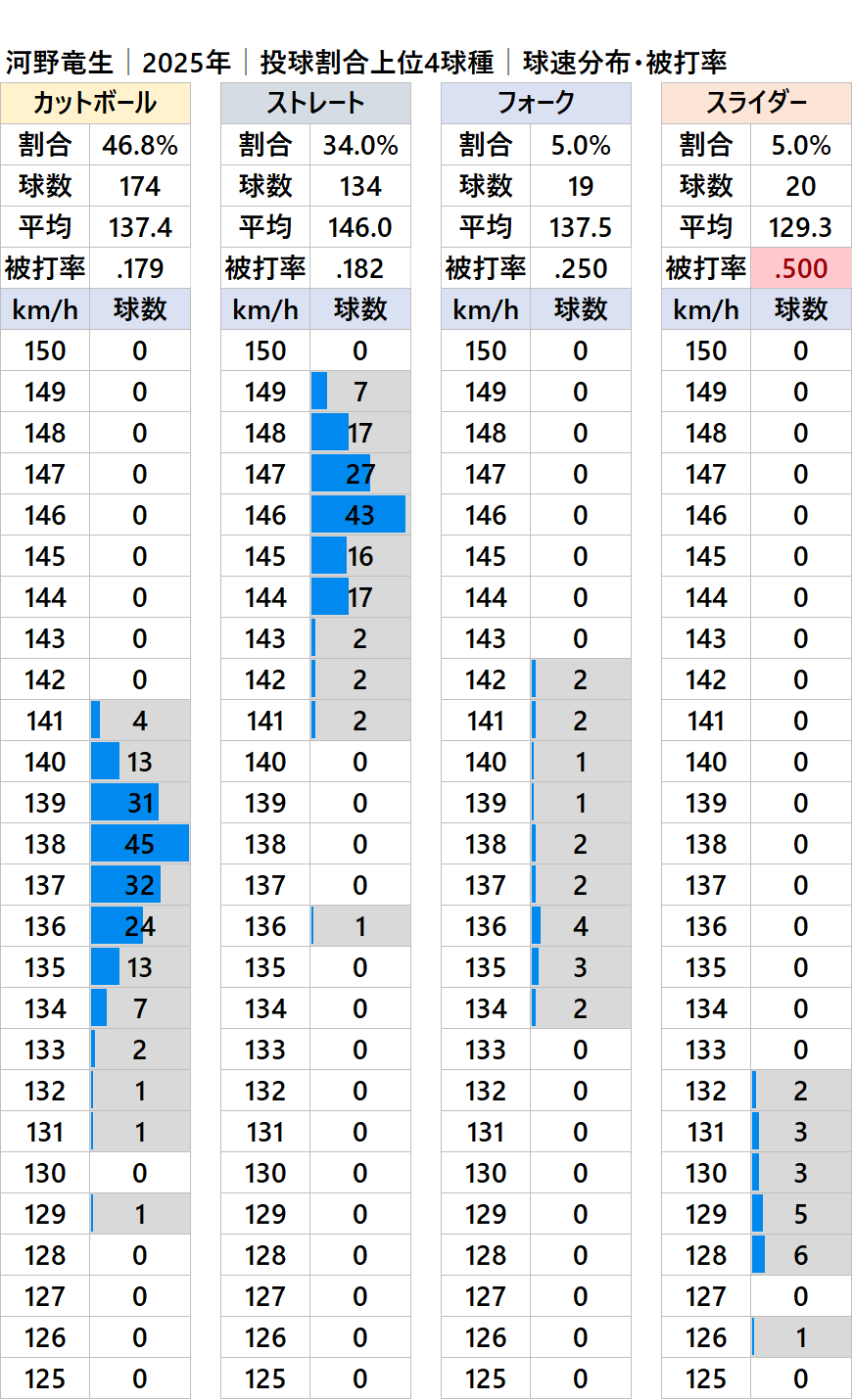Image resolution: width=853 pixels, height=1400 pixels.
Task: Click the スライダー bar showing 6 pitches
Action: click(x=759, y=1255)
